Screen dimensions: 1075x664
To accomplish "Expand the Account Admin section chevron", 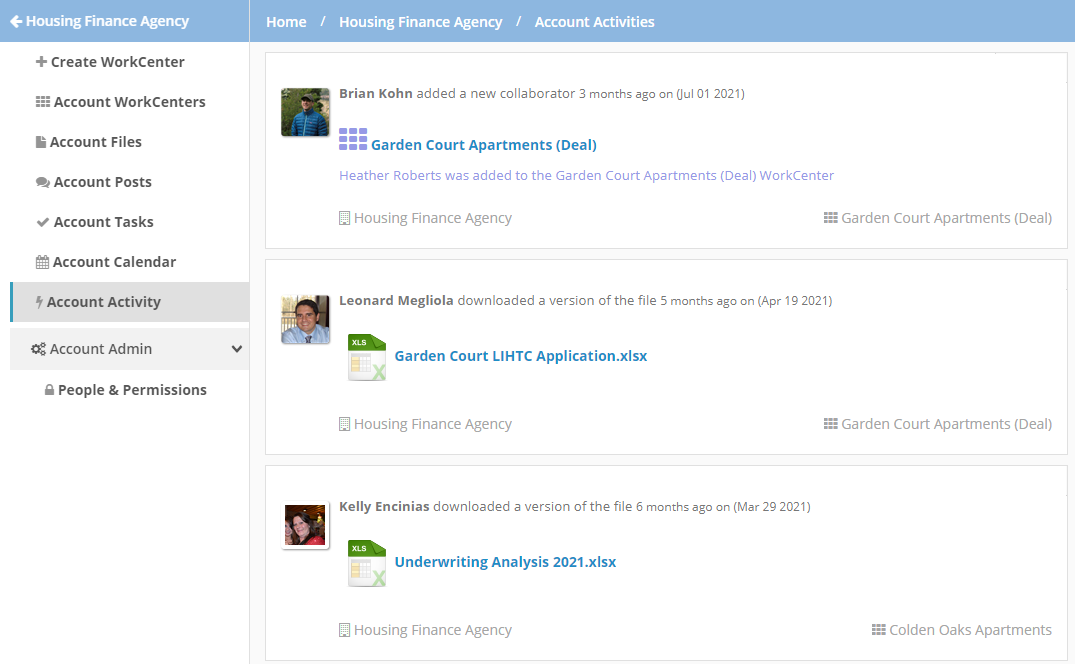I will (237, 349).
